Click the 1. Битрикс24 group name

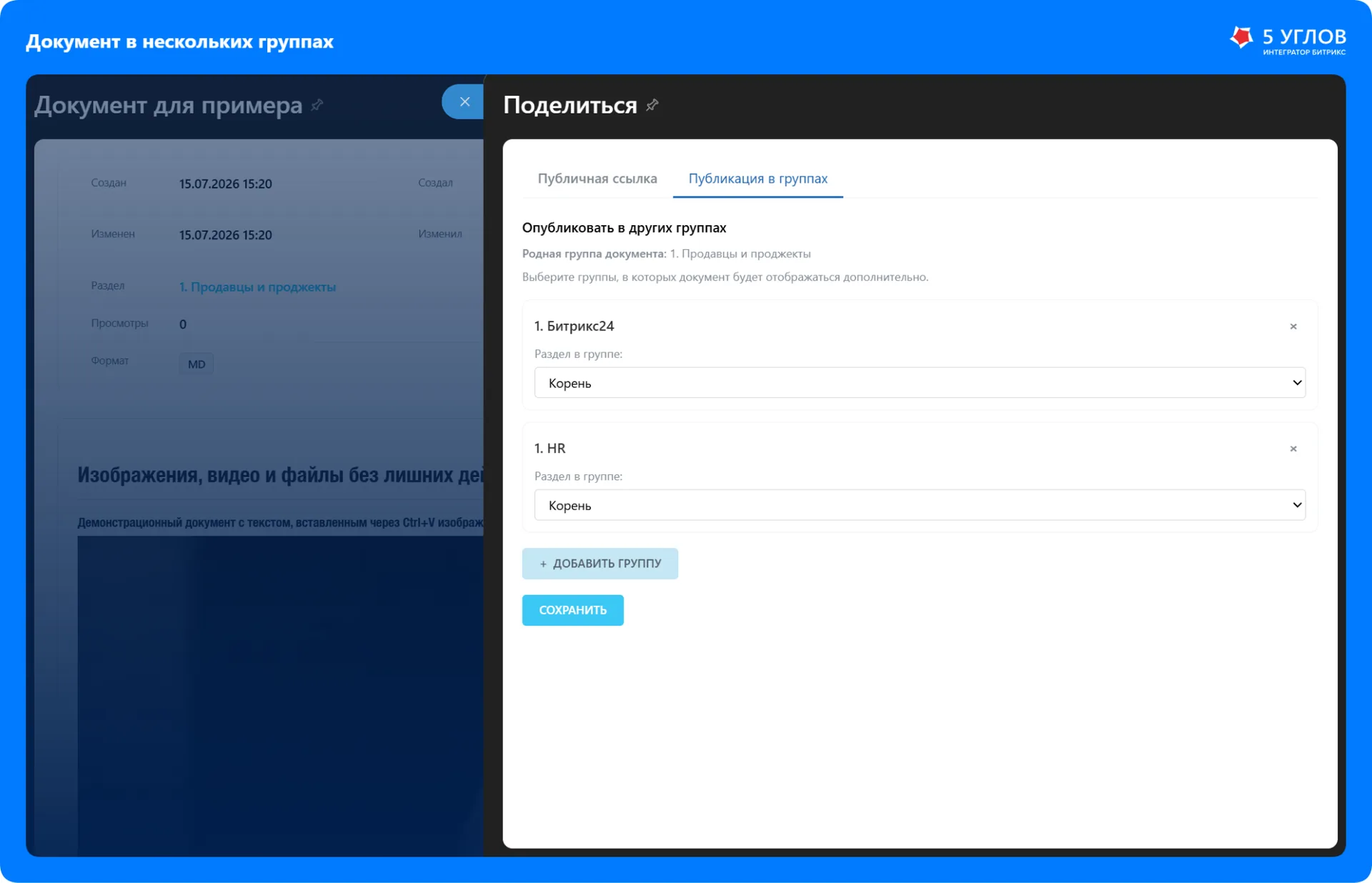[574, 326]
